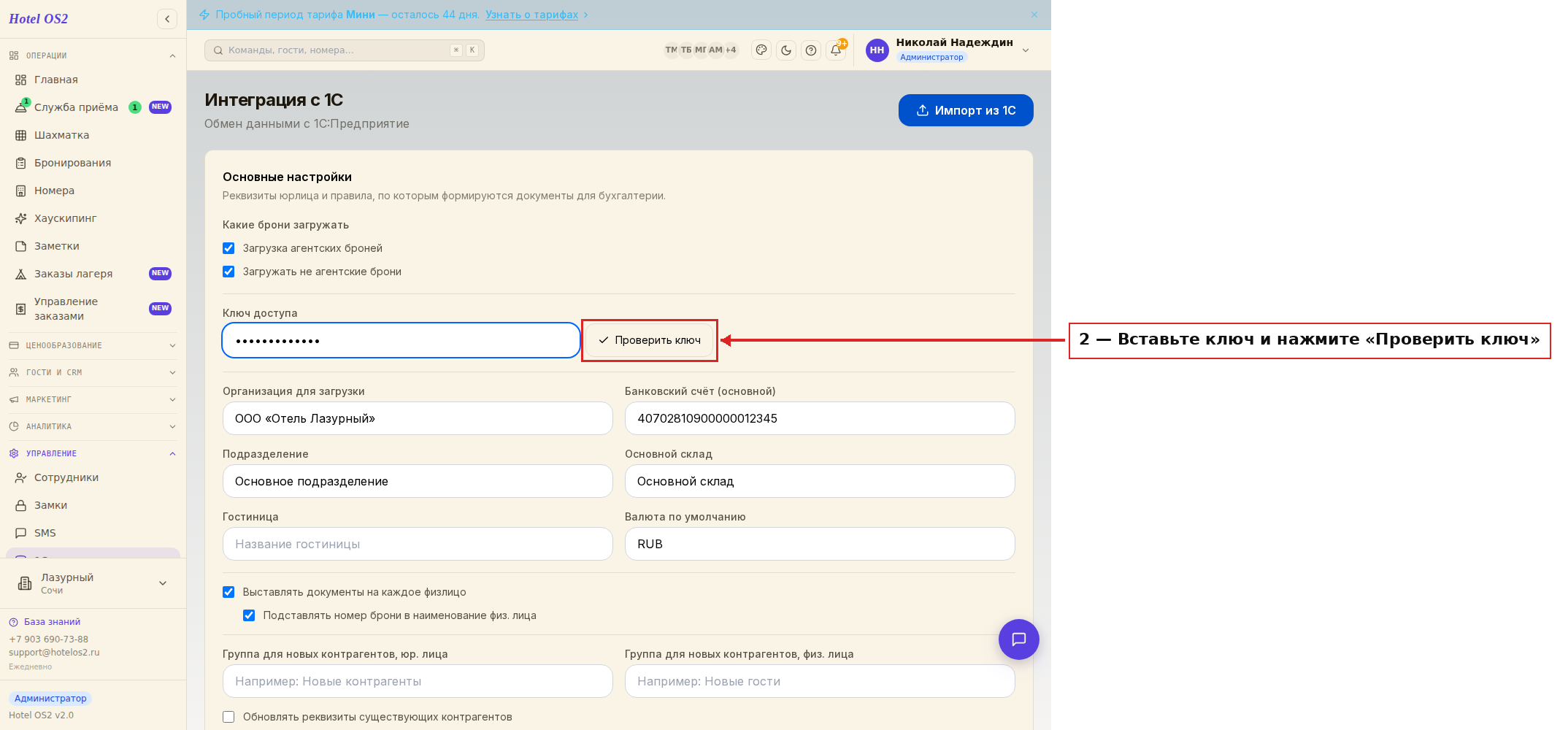Toggle dark mode moon icon
The image size is (1568, 730).
tap(786, 50)
